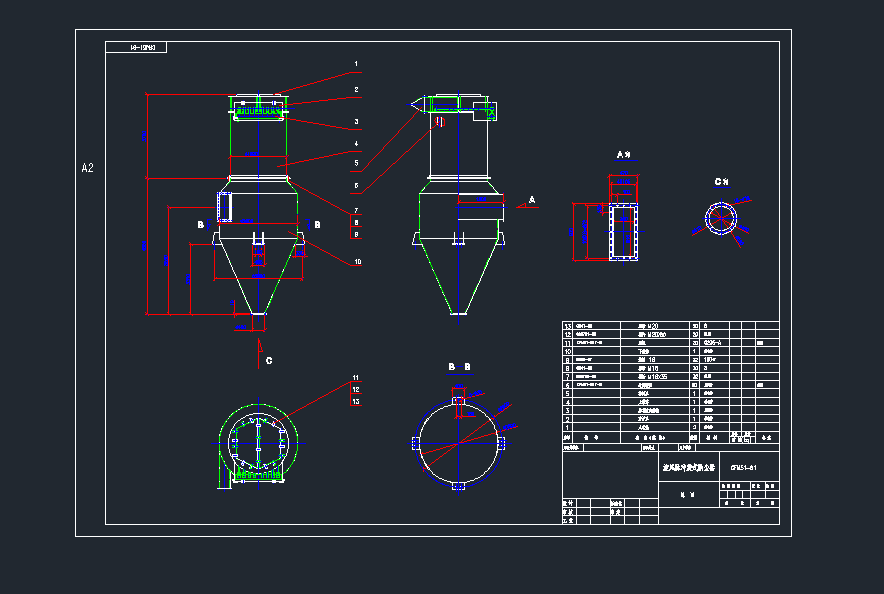Select the A-A section view label
Screen dimensions: 884x594
click(x=625, y=155)
